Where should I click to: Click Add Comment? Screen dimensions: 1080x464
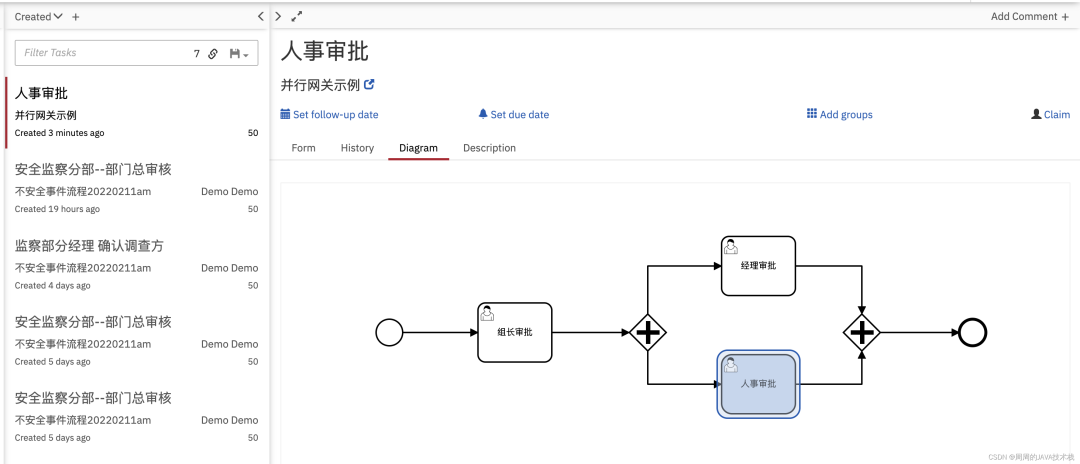[1030, 17]
